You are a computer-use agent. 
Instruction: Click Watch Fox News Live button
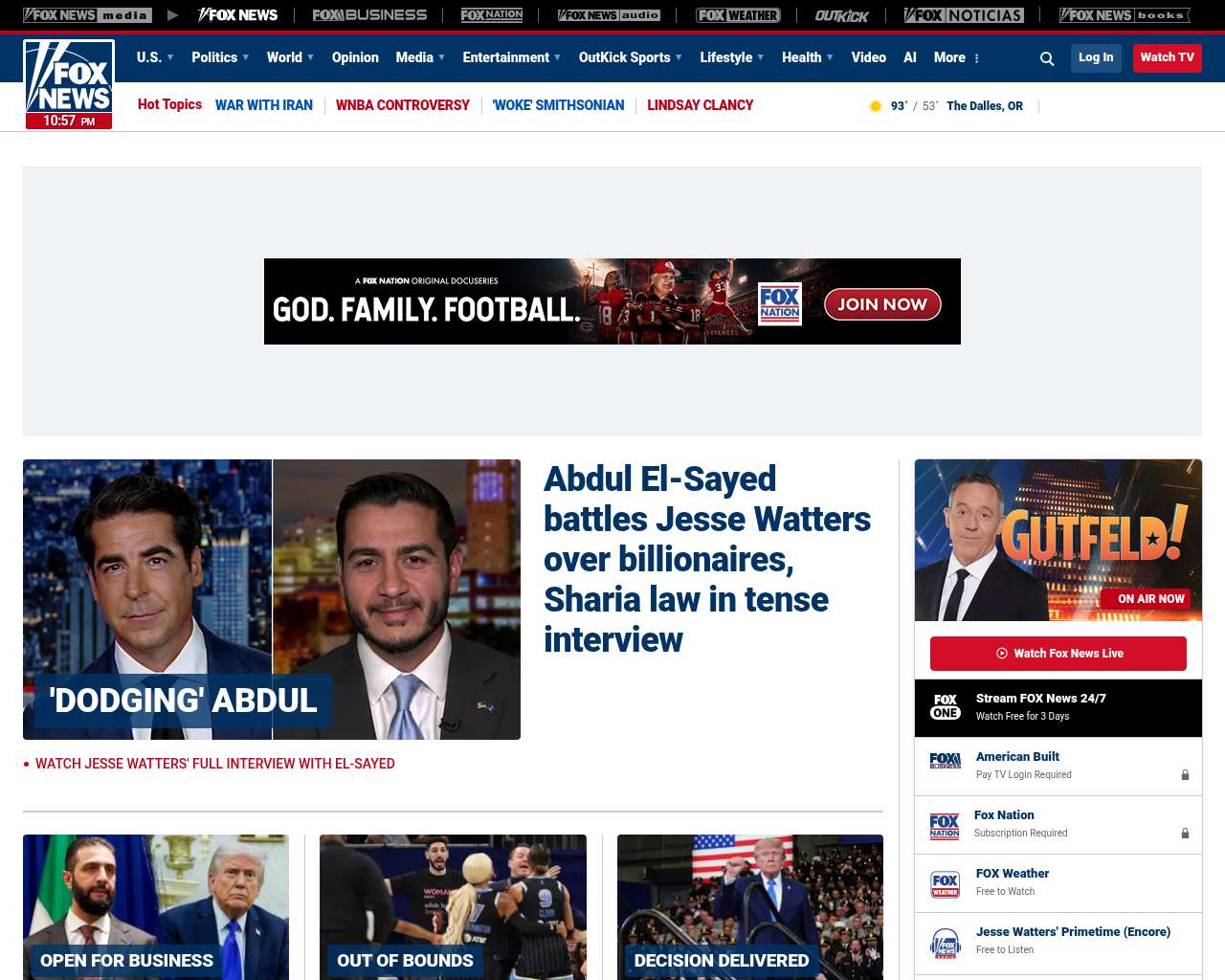(x=1058, y=654)
